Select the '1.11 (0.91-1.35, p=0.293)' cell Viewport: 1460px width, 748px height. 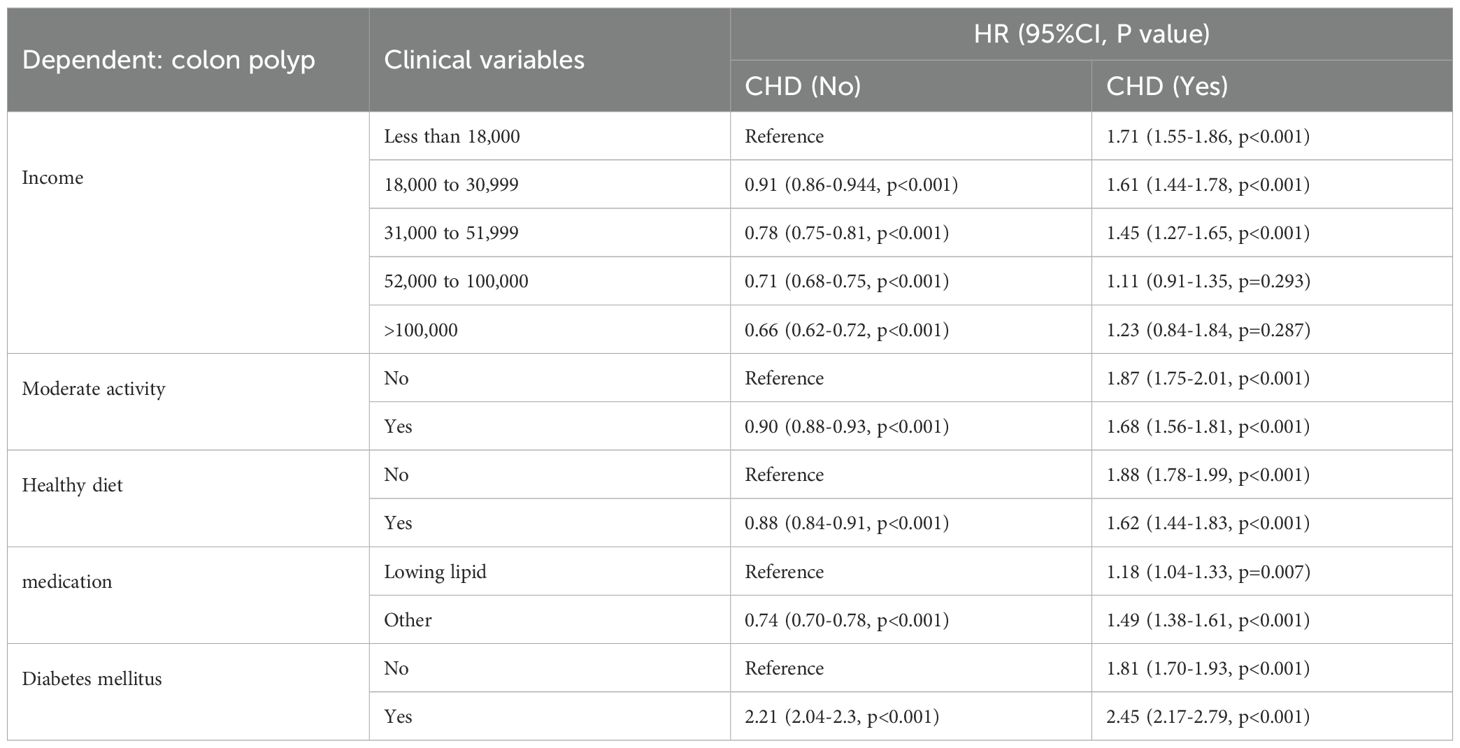point(1208,281)
